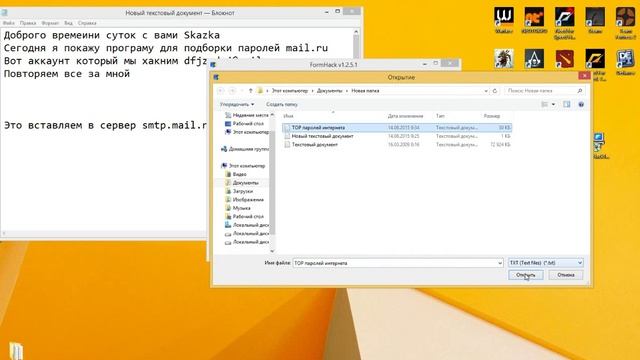Click the Домашняя группа icon in navigation pane
Viewport: 640px width, 360px height.
[x=224, y=149]
